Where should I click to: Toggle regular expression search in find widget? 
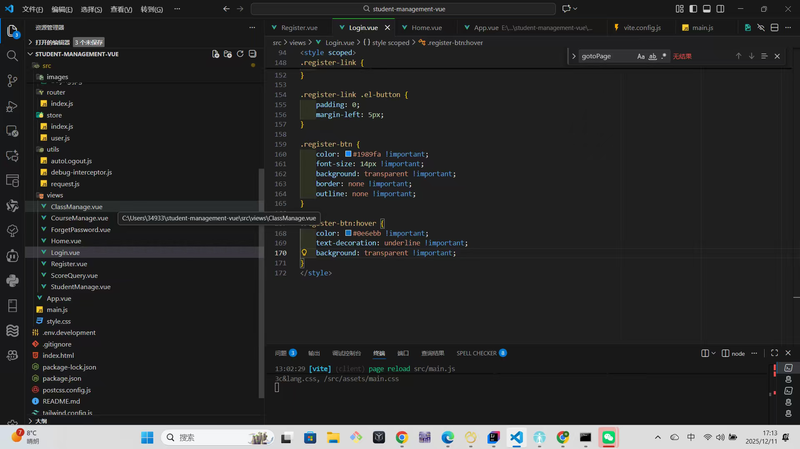pos(664,56)
